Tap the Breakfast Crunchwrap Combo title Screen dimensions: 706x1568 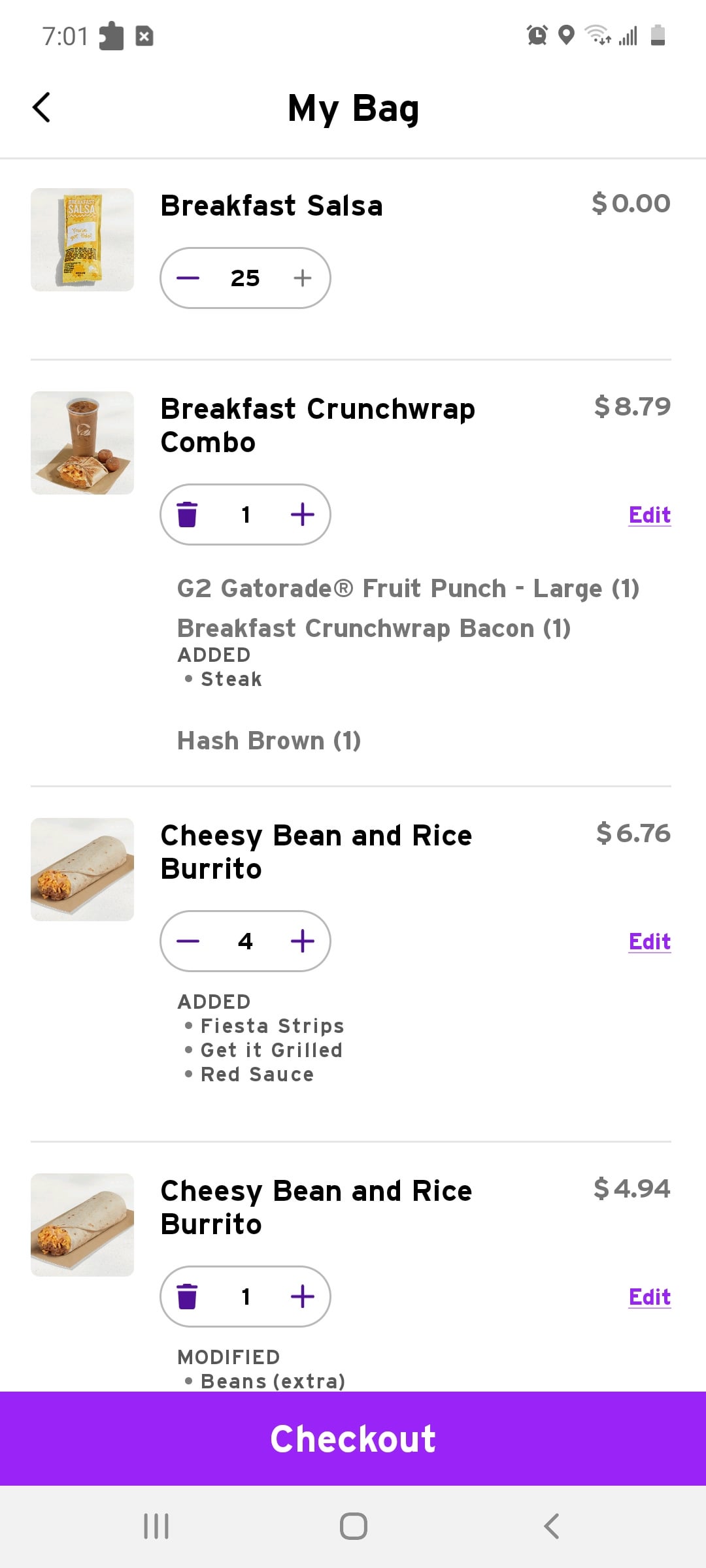pos(318,425)
